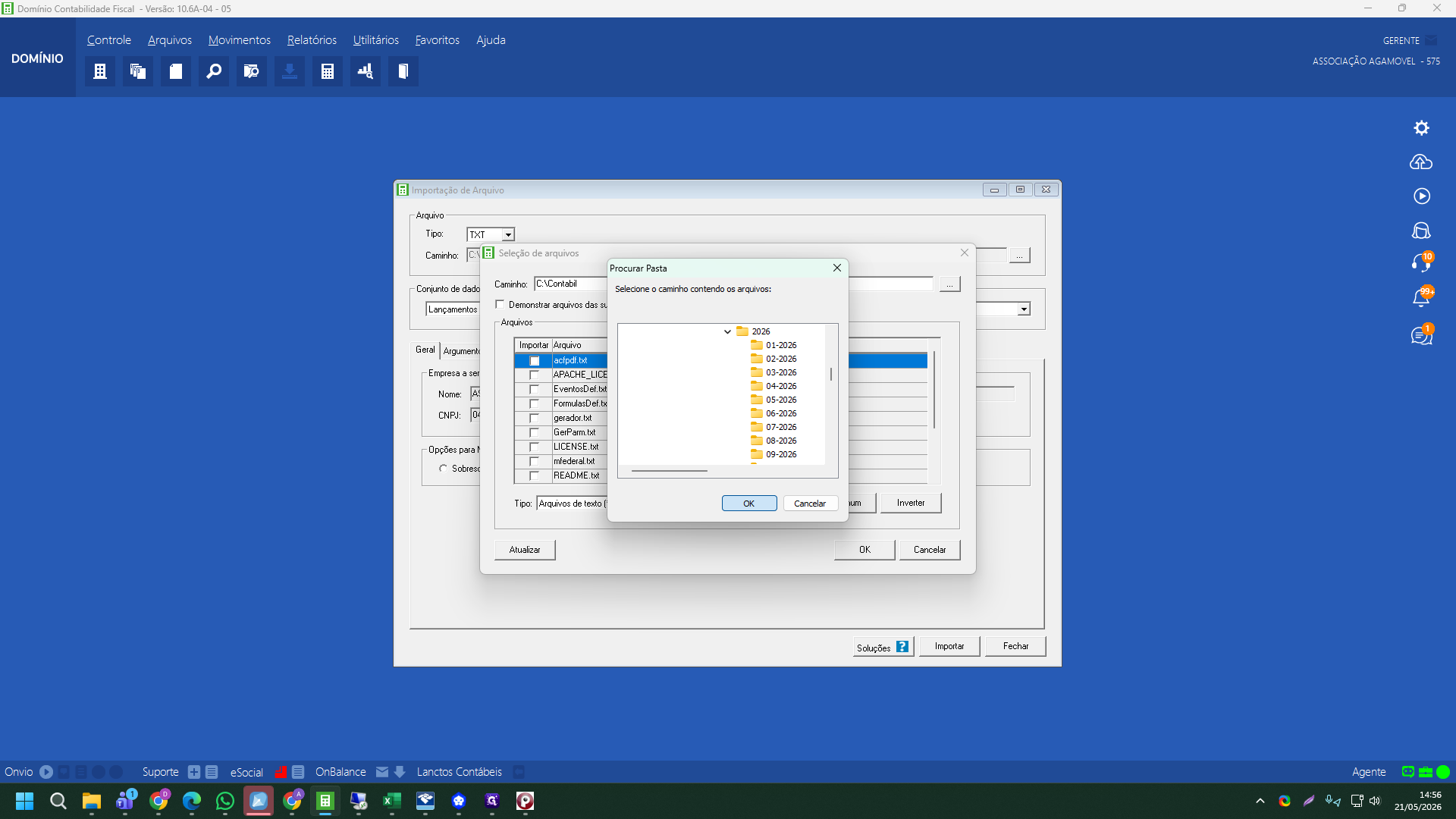Image resolution: width=1456 pixels, height=819 pixels.
Task: Click the blue question mark Soluções icon
Action: pyautogui.click(x=902, y=647)
